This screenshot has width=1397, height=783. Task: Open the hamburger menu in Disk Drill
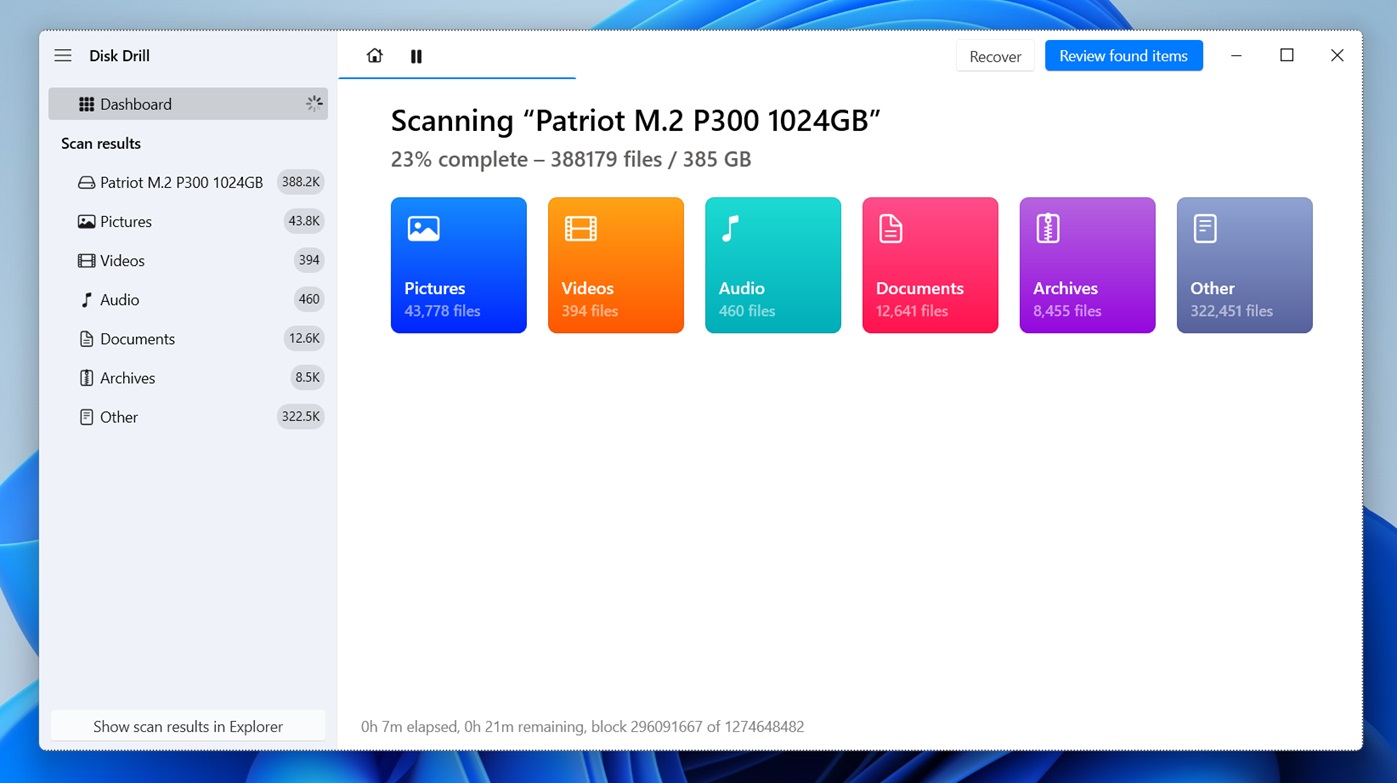click(x=63, y=56)
